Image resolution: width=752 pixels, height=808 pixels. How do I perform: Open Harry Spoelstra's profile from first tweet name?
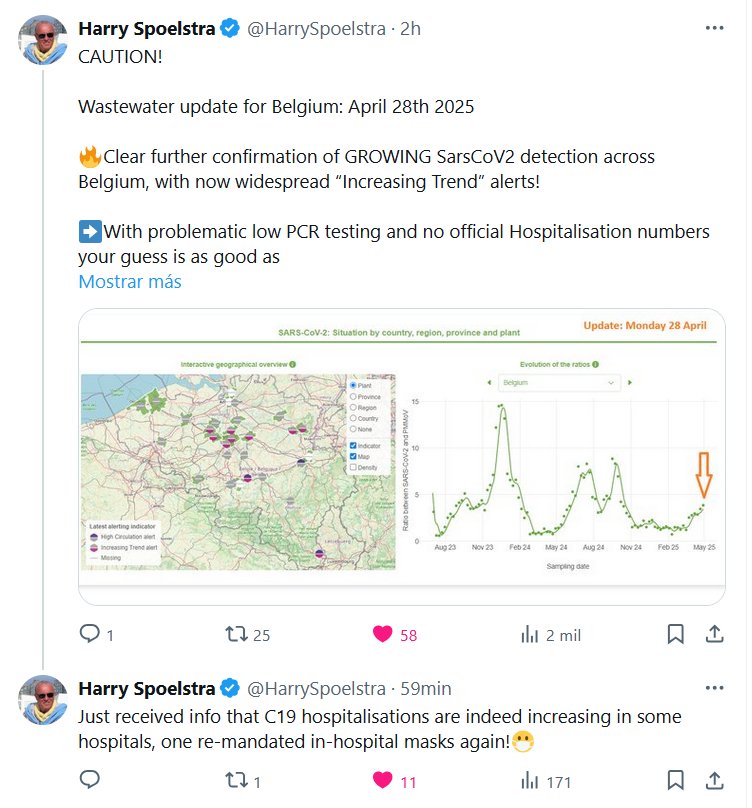[146, 28]
